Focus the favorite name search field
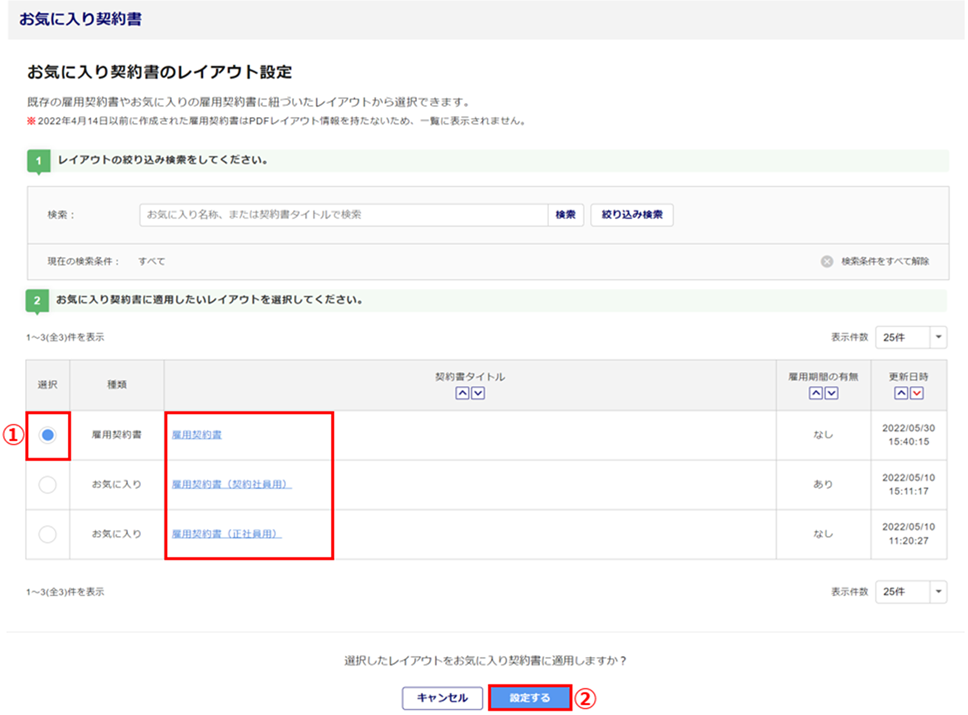This screenshot has height=715, width=968. [x=343, y=215]
